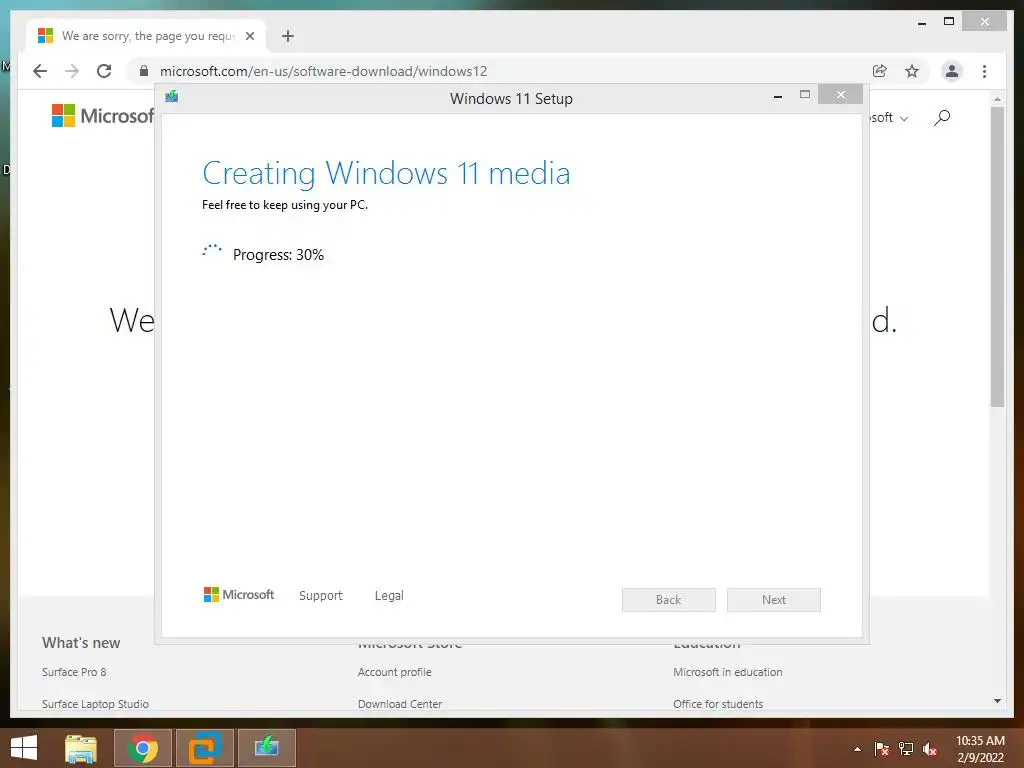The image size is (1024, 768).
Task: Click scrollbar down arrow in browser
Action: point(997,701)
